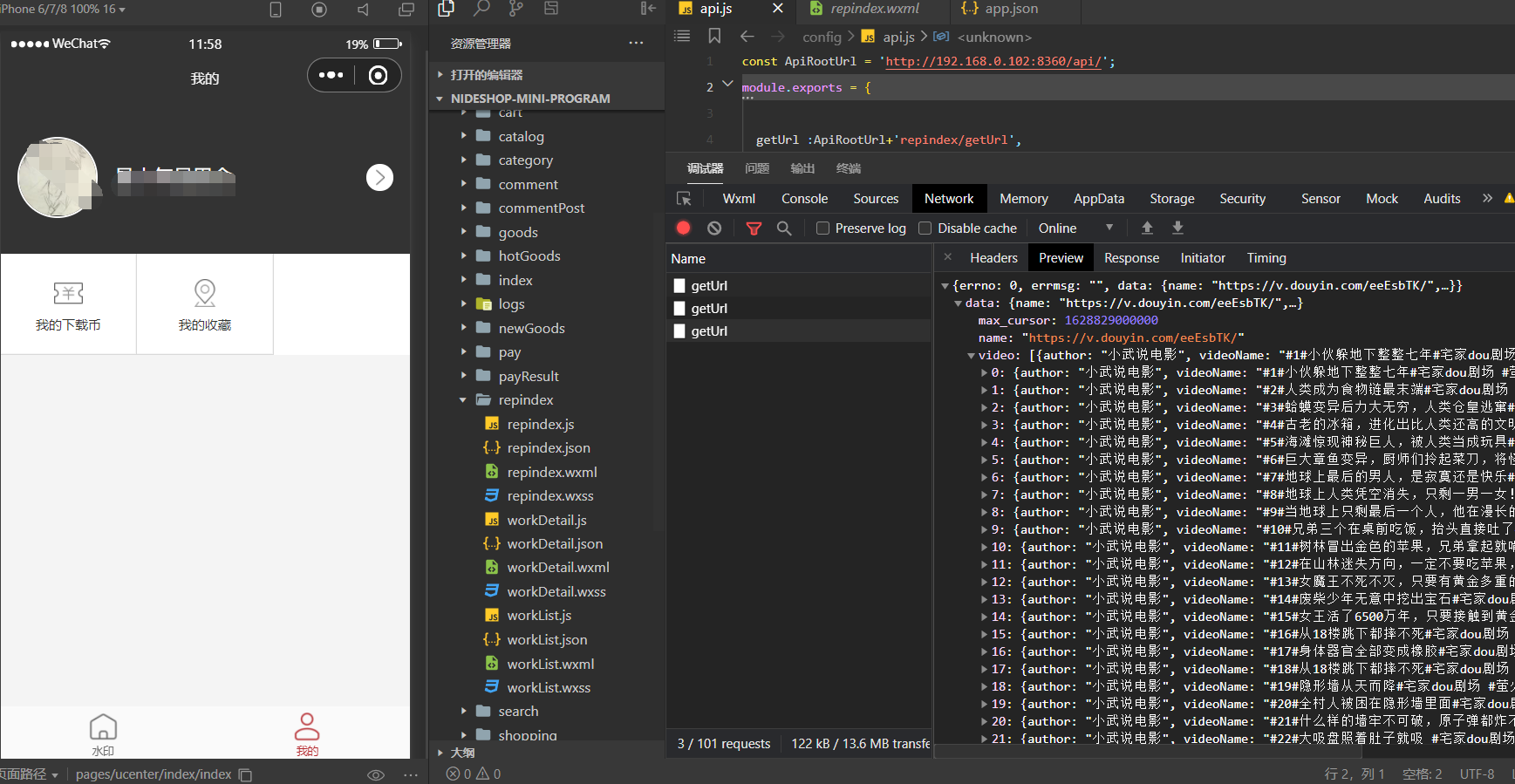Open the search magnifier in sidebar toolbar
Image resolution: width=1515 pixels, height=784 pixels.
click(x=481, y=9)
